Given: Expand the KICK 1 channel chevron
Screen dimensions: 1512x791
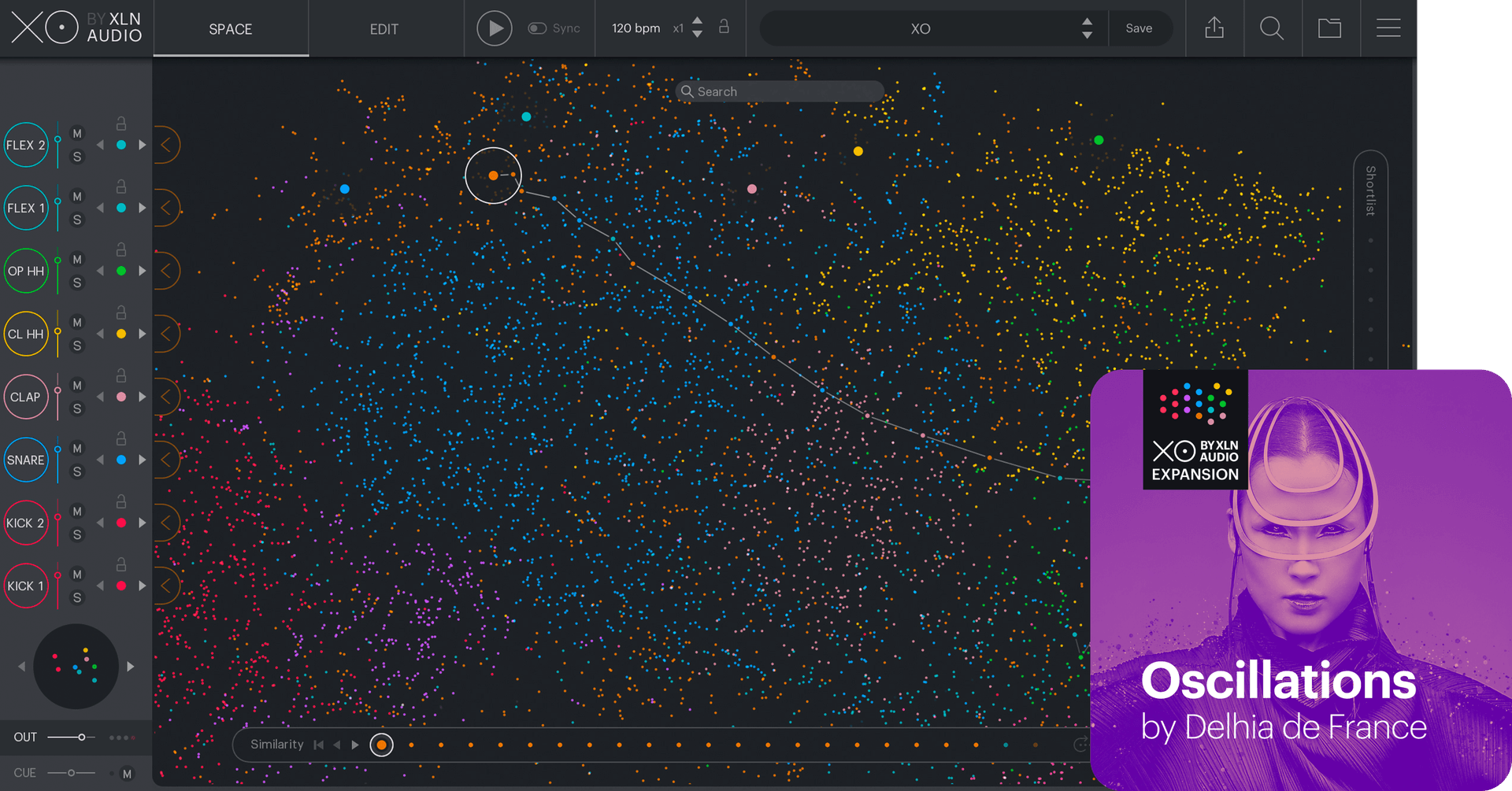Looking at the screenshot, I should pos(166,586).
